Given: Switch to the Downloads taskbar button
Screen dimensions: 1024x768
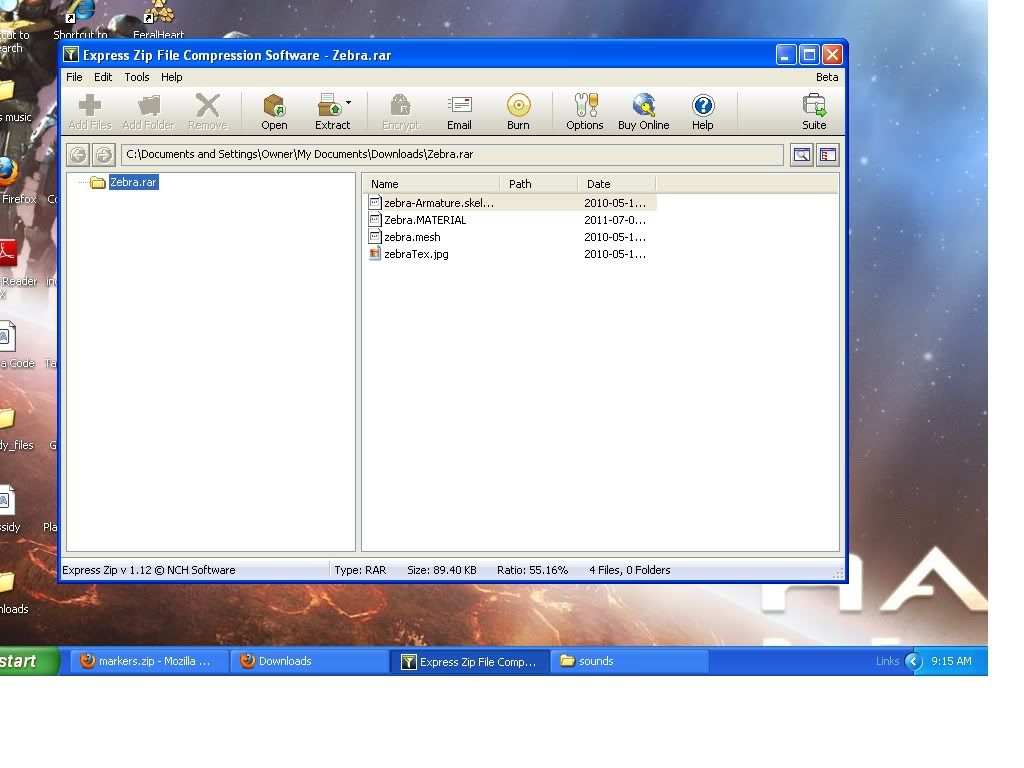Looking at the screenshot, I should point(309,661).
